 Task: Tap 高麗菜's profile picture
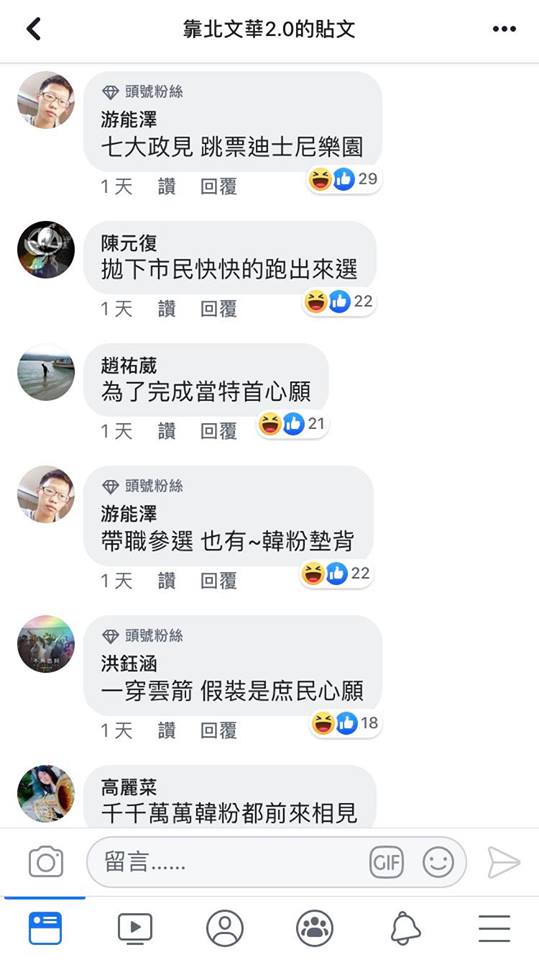point(46,793)
